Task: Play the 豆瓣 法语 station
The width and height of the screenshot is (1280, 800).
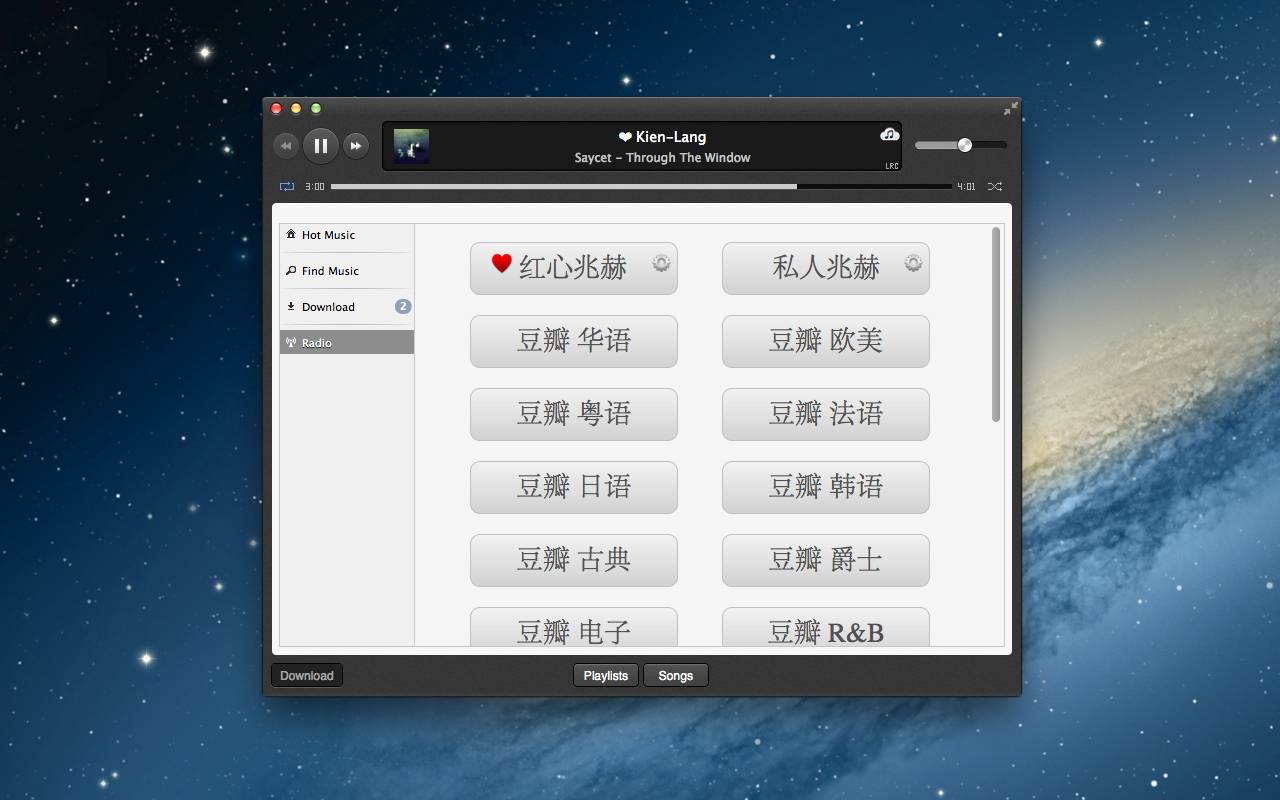Action: point(826,414)
